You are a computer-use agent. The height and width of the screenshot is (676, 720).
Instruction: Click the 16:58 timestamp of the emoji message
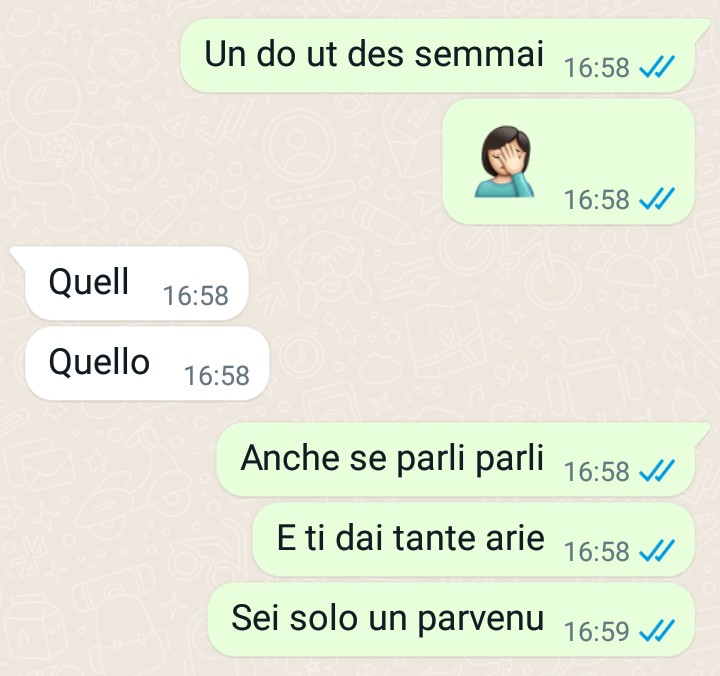(596, 199)
